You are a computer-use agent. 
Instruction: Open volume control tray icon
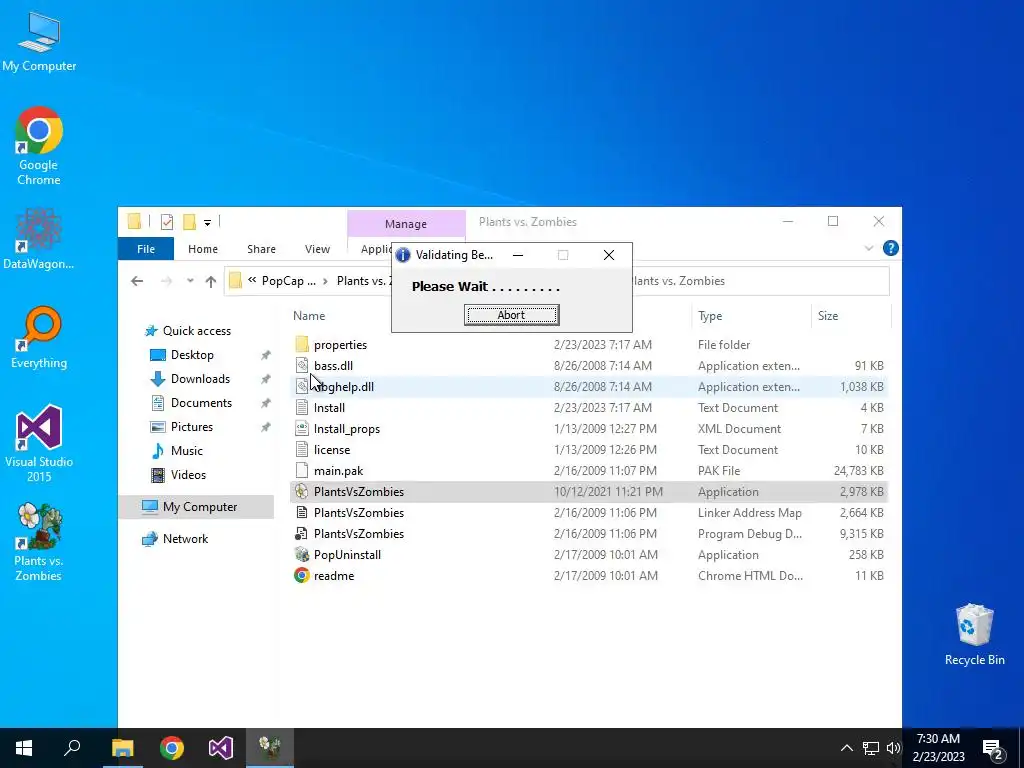(893, 748)
